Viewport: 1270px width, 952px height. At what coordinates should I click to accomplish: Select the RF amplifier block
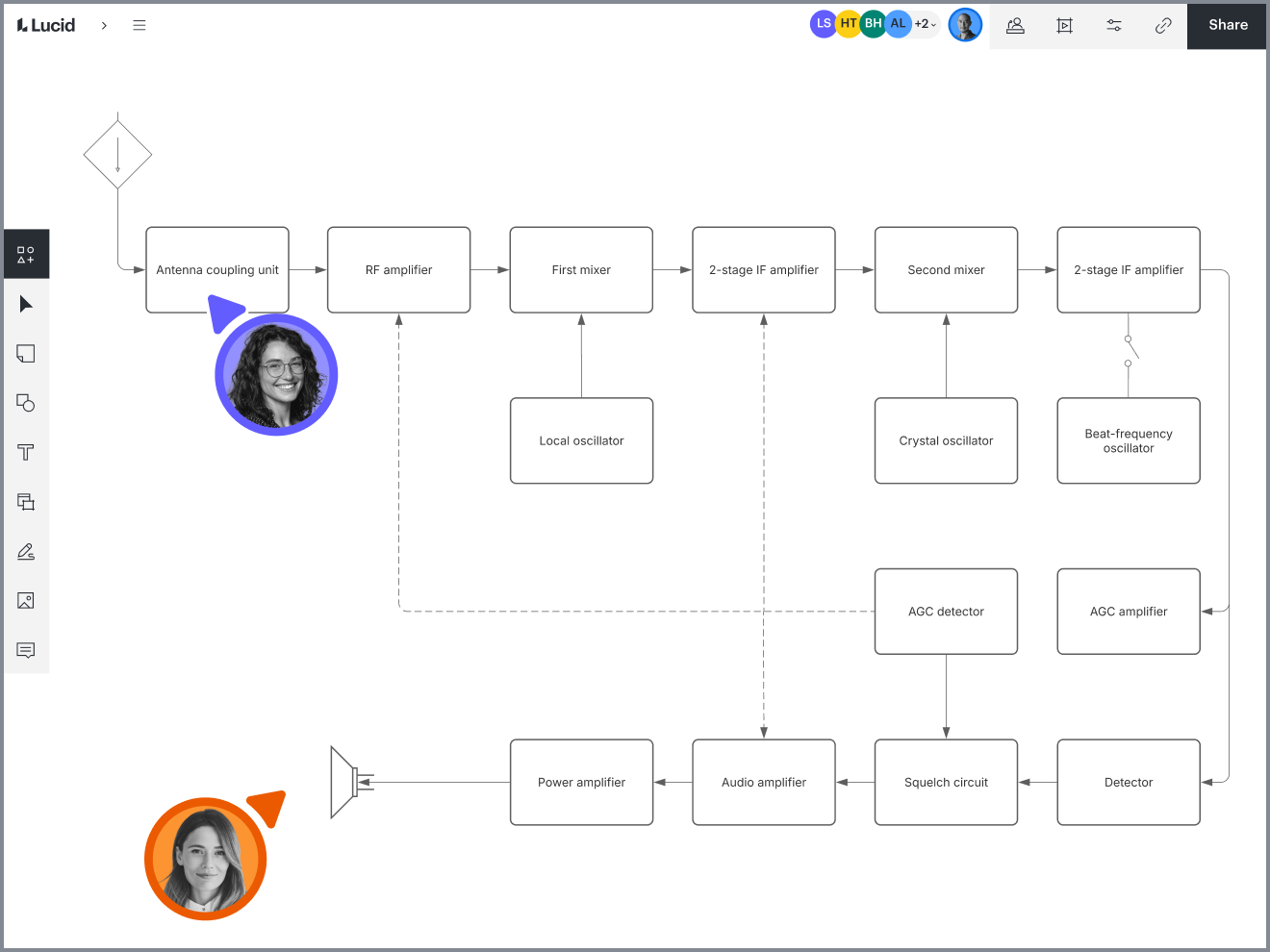click(399, 270)
